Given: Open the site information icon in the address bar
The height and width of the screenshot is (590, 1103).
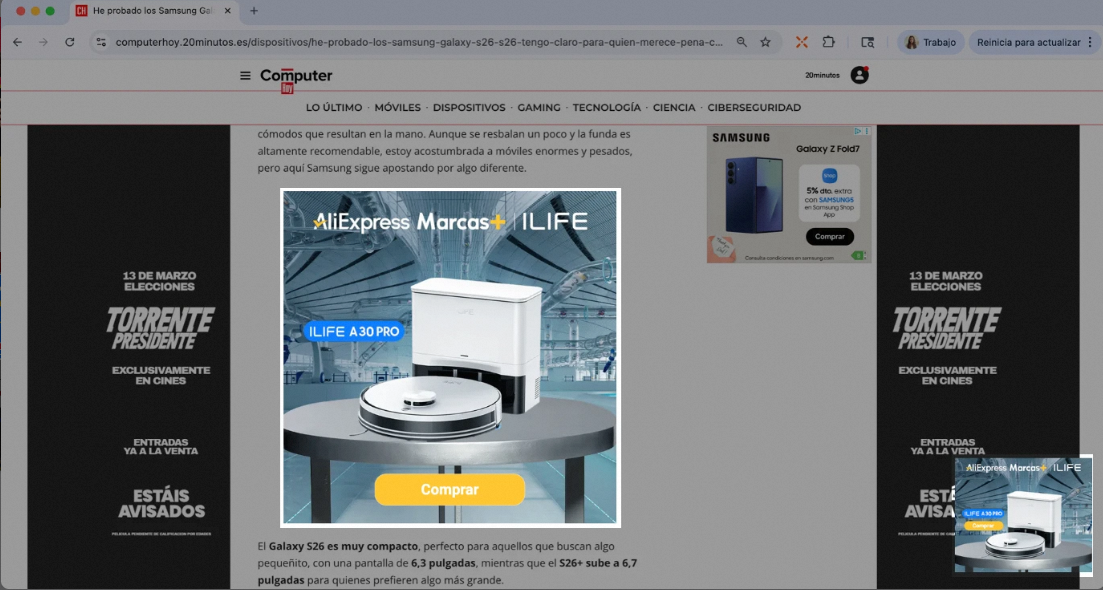Looking at the screenshot, I should (101, 42).
